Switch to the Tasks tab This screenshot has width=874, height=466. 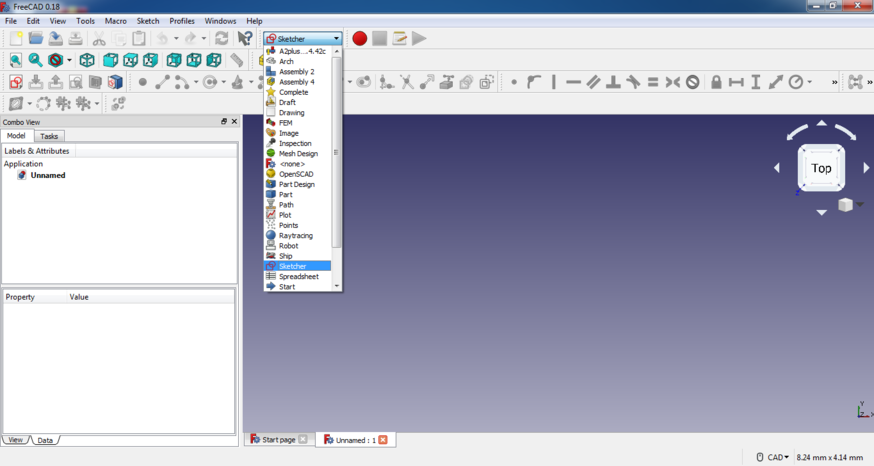point(49,136)
